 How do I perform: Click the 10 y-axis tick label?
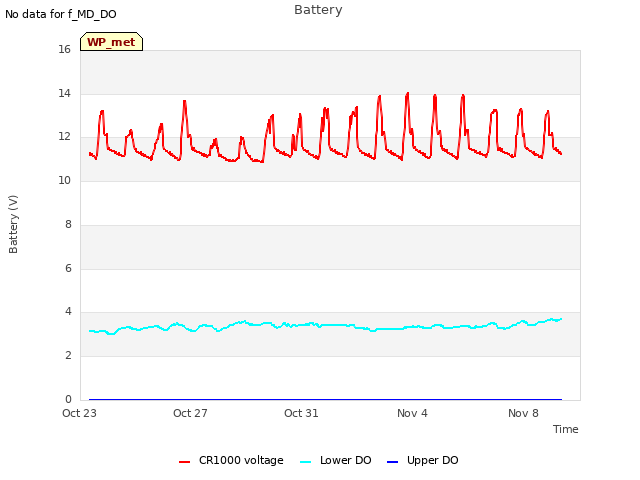pos(64,180)
